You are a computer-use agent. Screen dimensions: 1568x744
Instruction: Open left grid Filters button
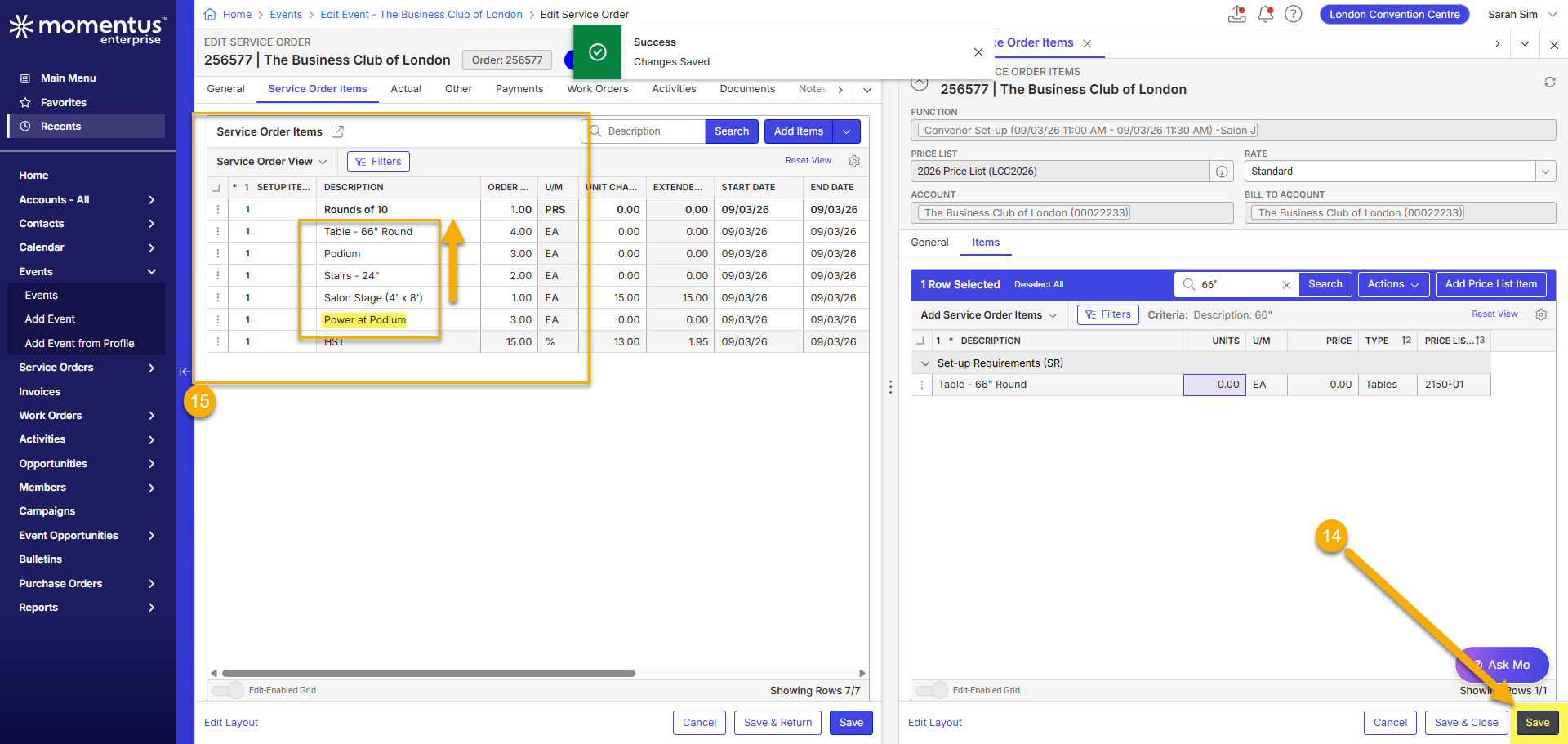coord(378,162)
